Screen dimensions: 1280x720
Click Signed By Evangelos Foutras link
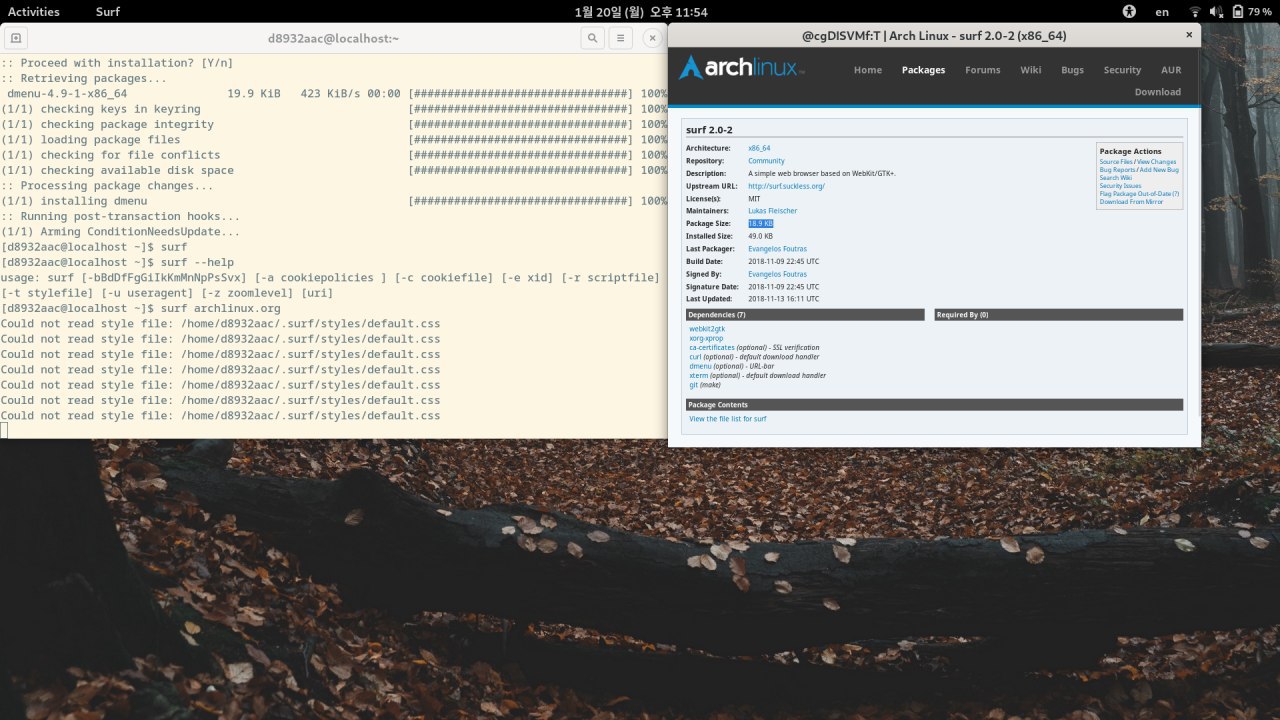coord(777,274)
